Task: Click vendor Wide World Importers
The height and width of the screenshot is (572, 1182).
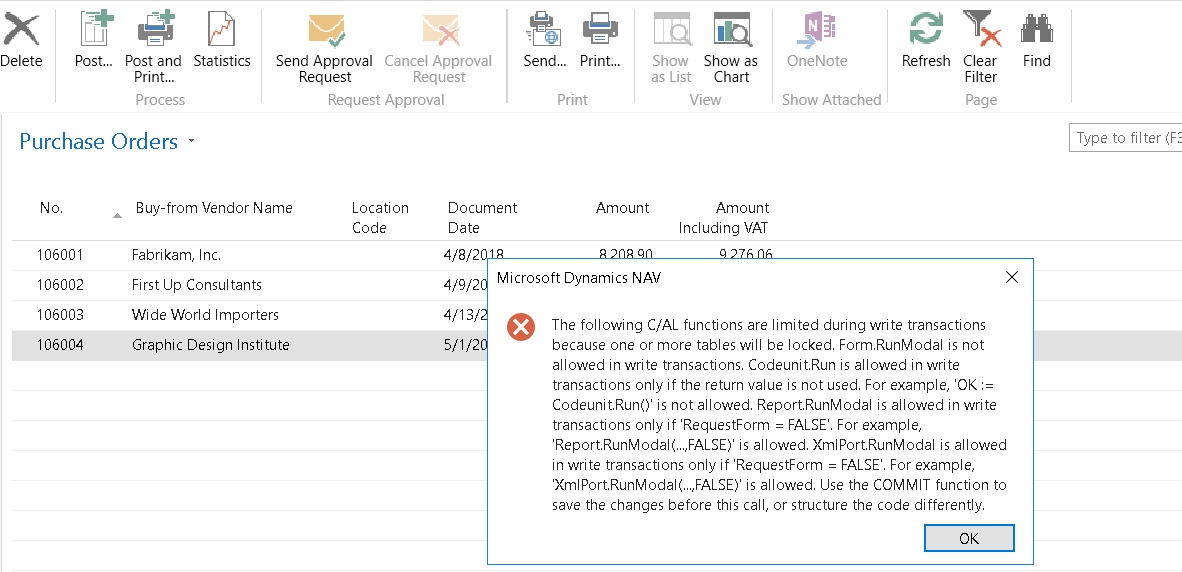Action: 205,315
